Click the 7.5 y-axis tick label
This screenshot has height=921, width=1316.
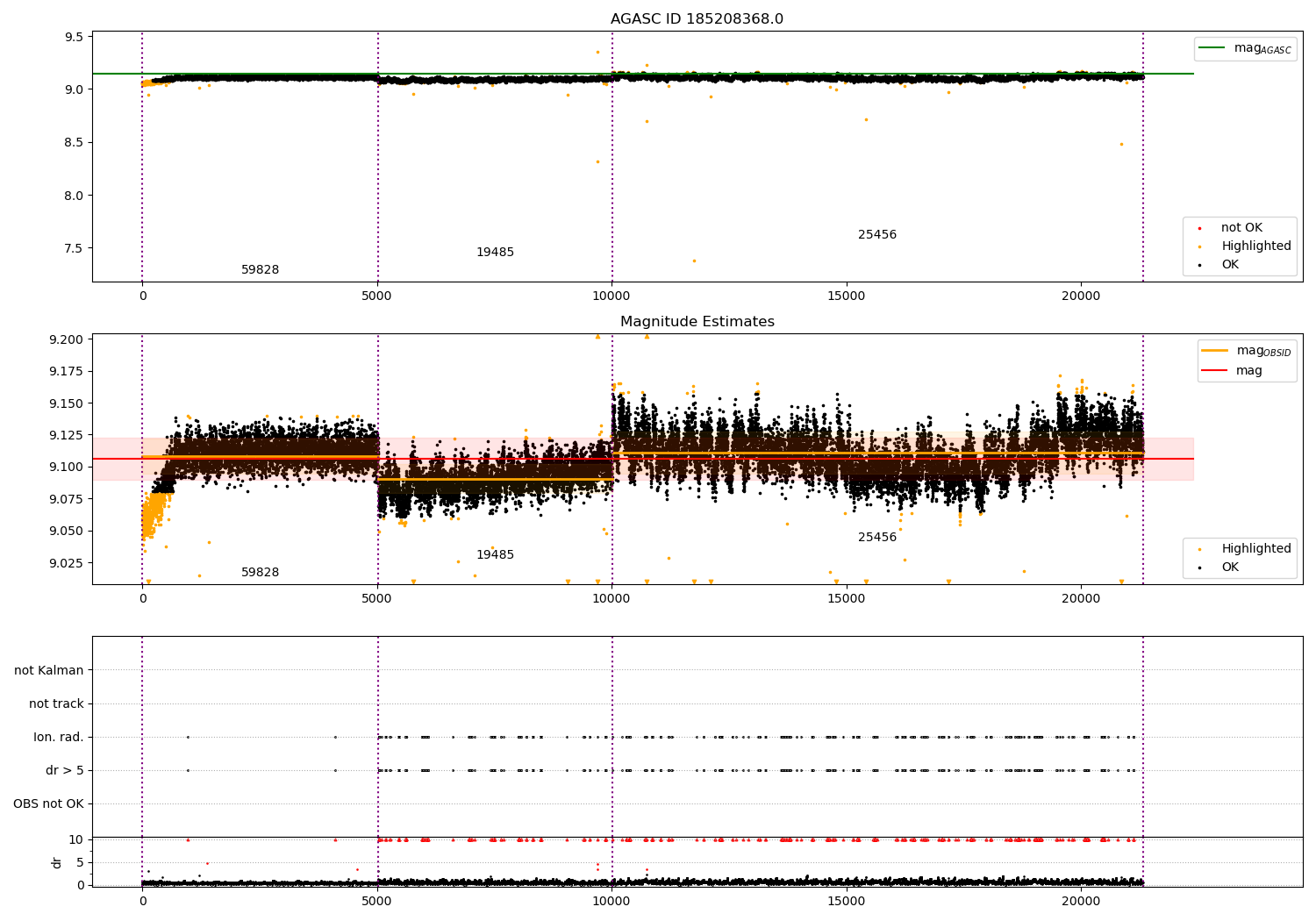[x=75, y=248]
